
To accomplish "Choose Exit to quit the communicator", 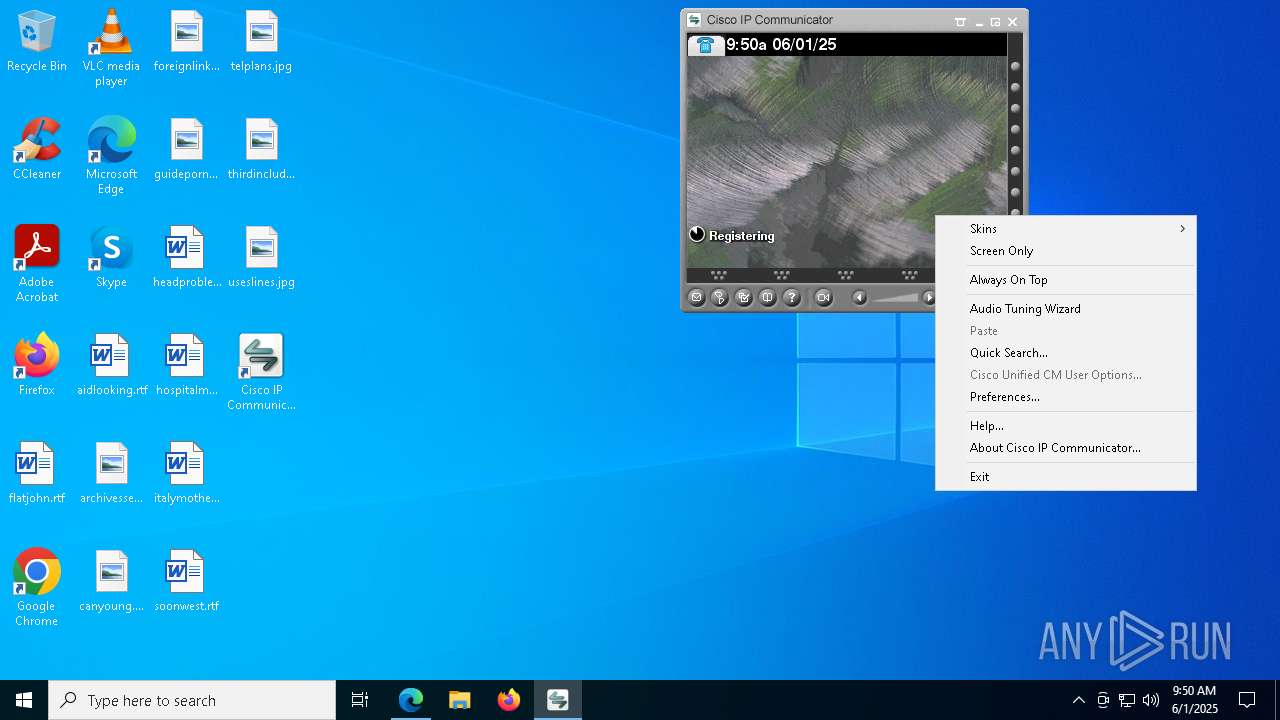I will [1066, 477].
